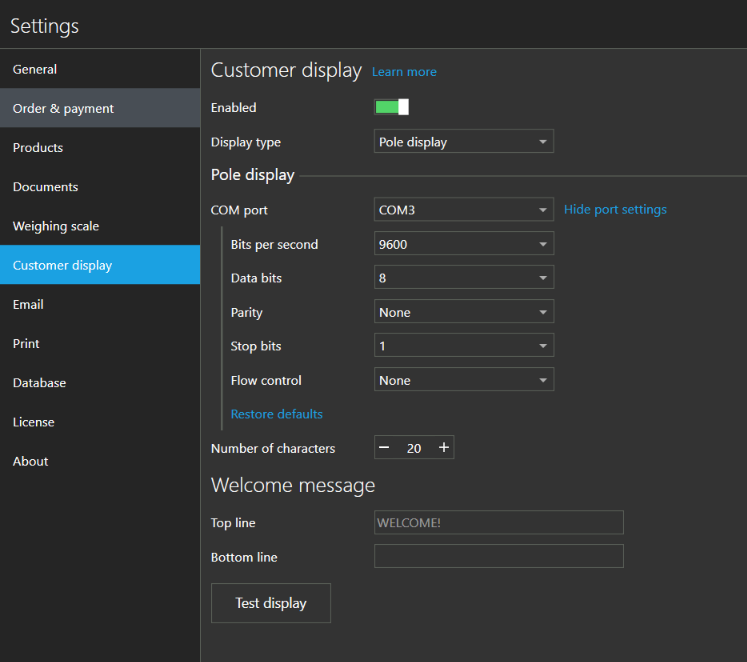Screen dimensions: 747x662
Task: Go to Products settings
Action: [100, 147]
